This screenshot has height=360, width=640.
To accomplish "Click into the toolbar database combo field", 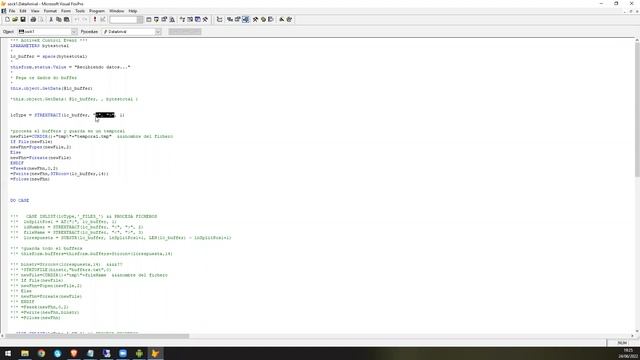I will [123, 19].
